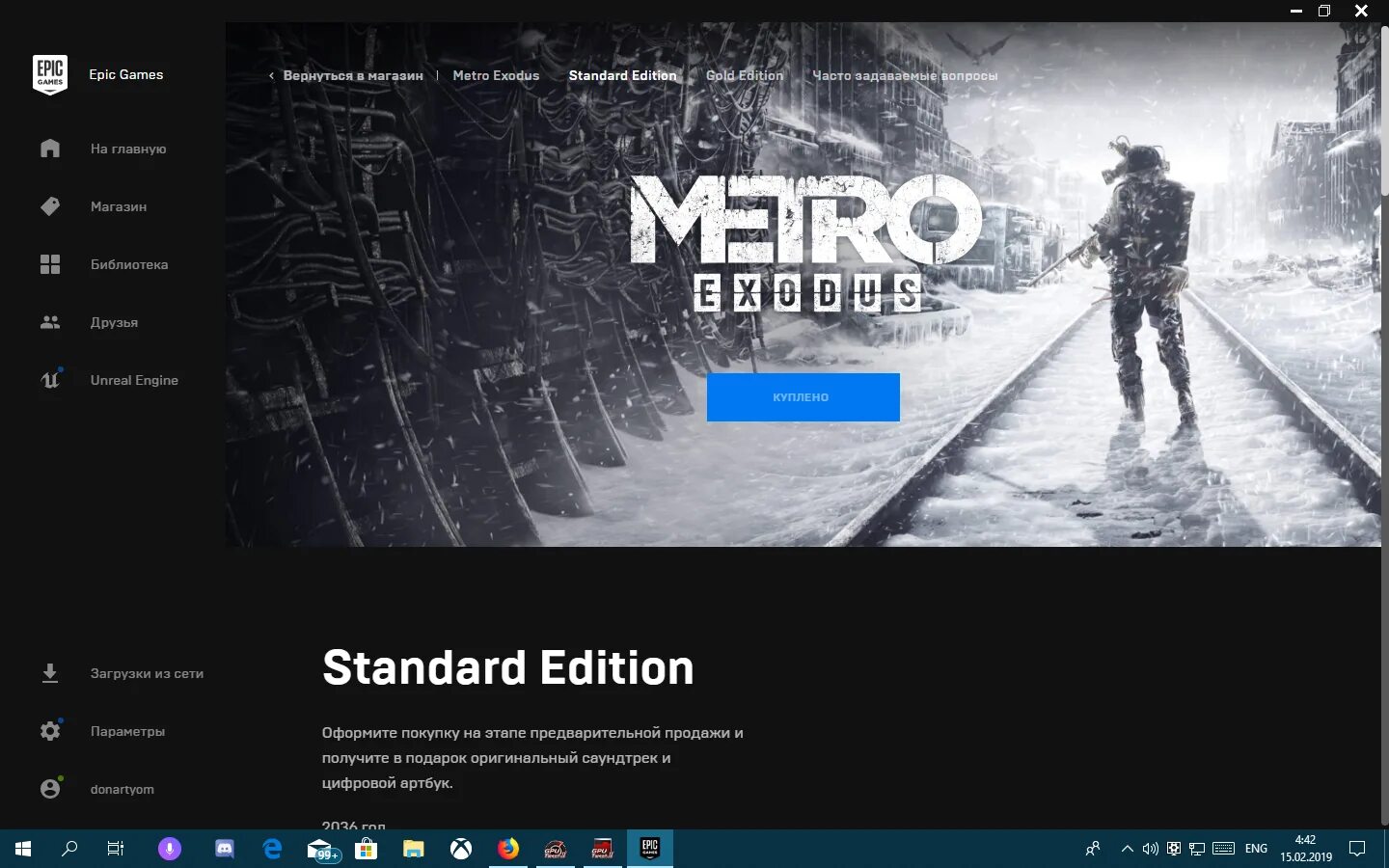Go to На главную menu label

pos(128,149)
